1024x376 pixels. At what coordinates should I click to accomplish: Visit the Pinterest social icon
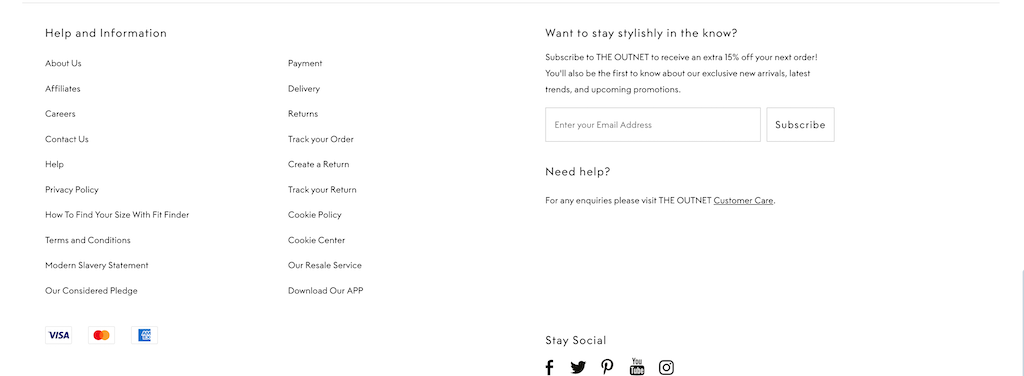(607, 367)
